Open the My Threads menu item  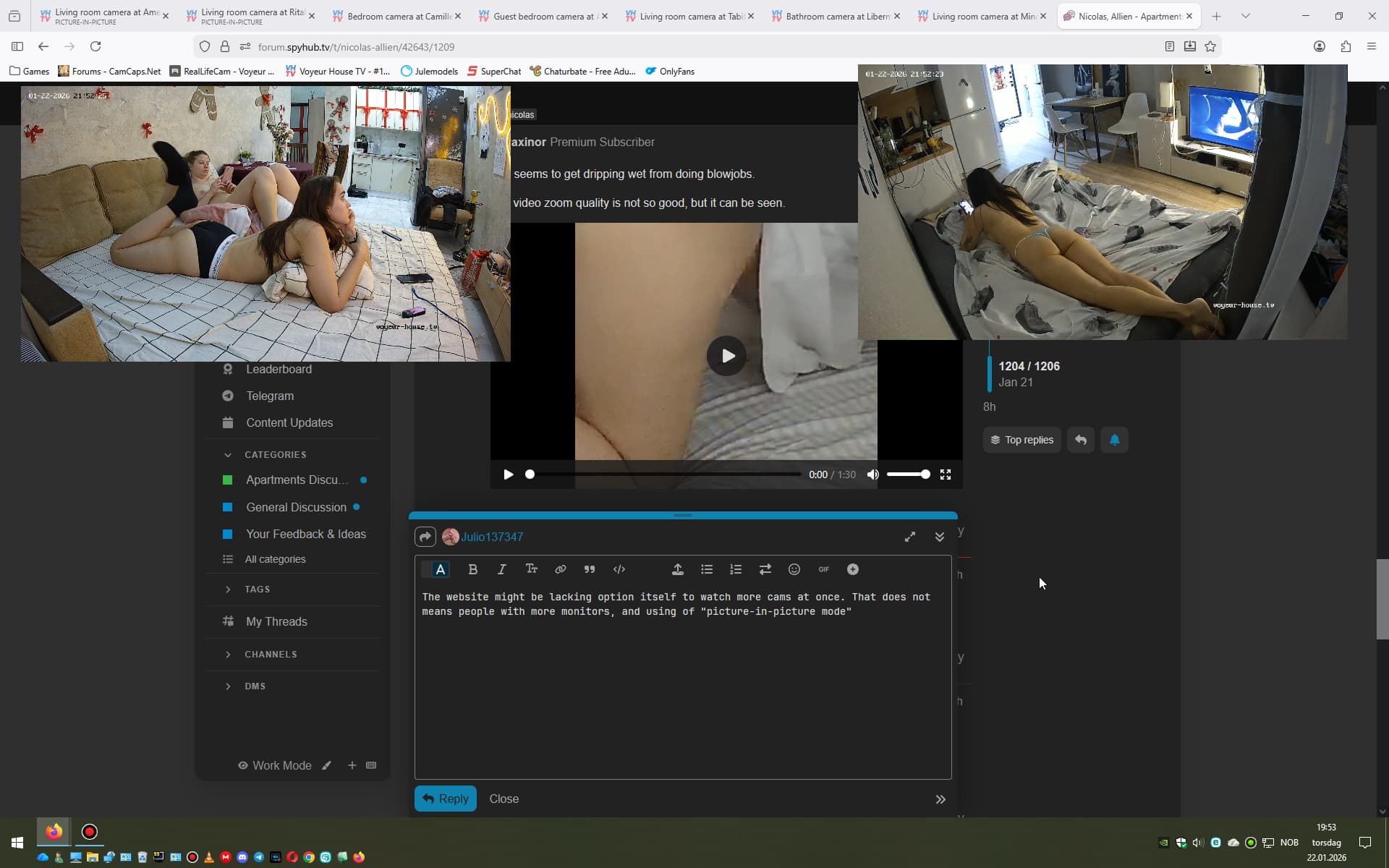(x=276, y=621)
